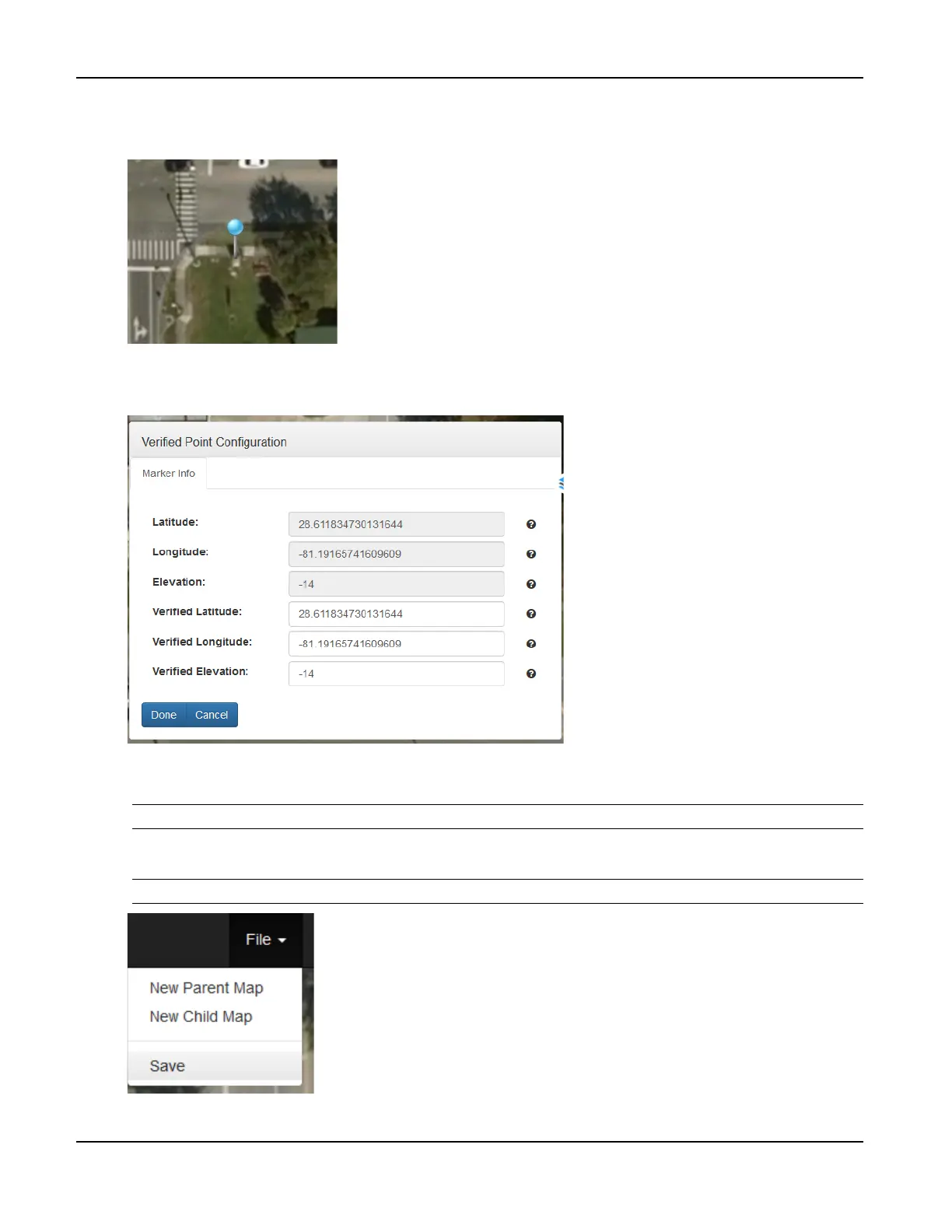This screenshot has height=1232, width=952.
Task: Choose New Parent Map menu entry
Action: (206, 988)
